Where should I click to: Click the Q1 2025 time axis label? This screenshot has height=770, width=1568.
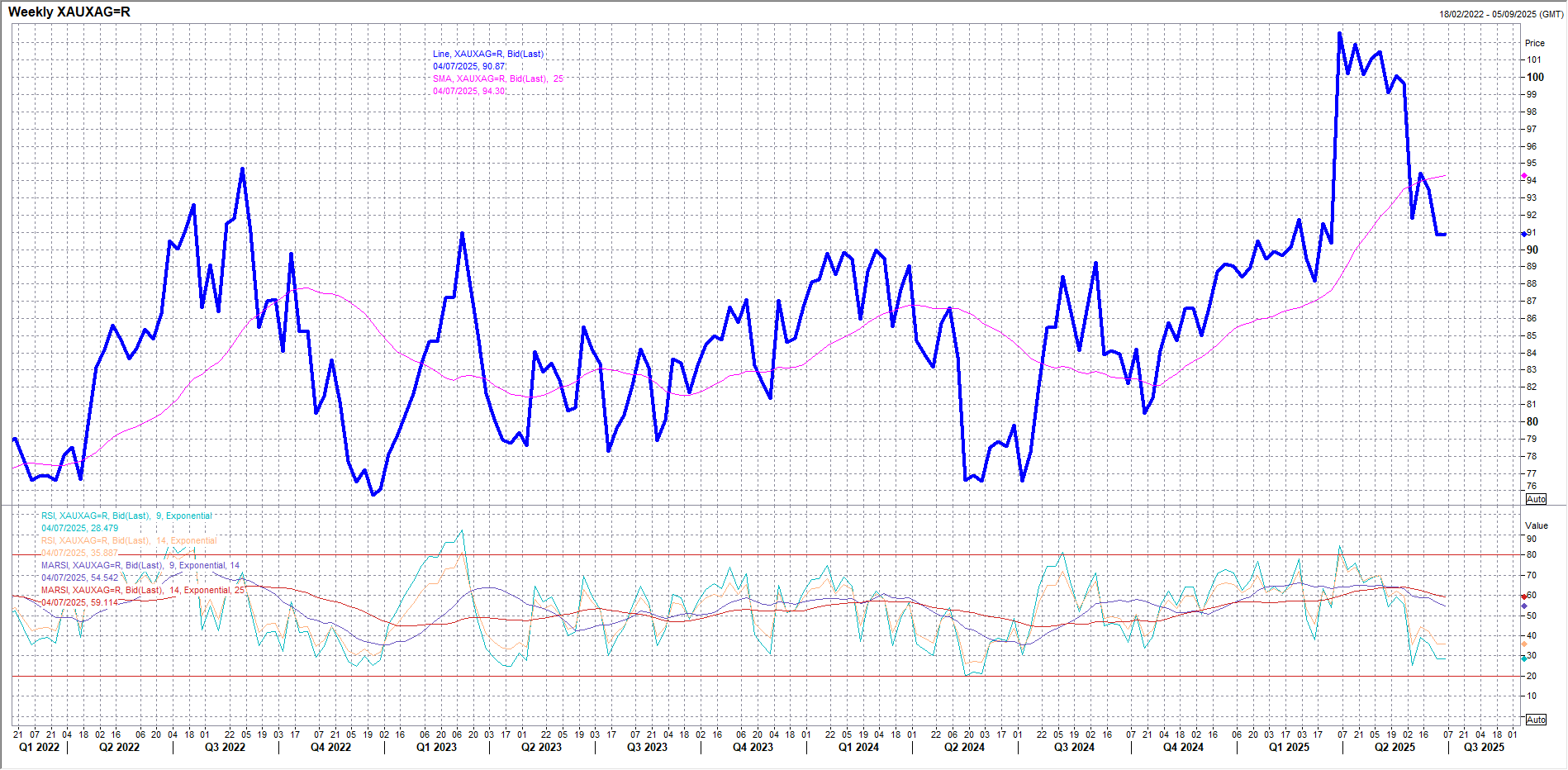coord(1289,748)
